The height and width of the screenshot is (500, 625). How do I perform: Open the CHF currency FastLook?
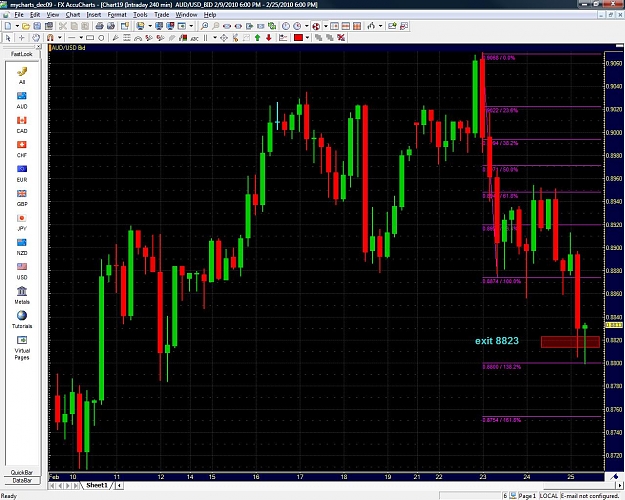(22, 149)
